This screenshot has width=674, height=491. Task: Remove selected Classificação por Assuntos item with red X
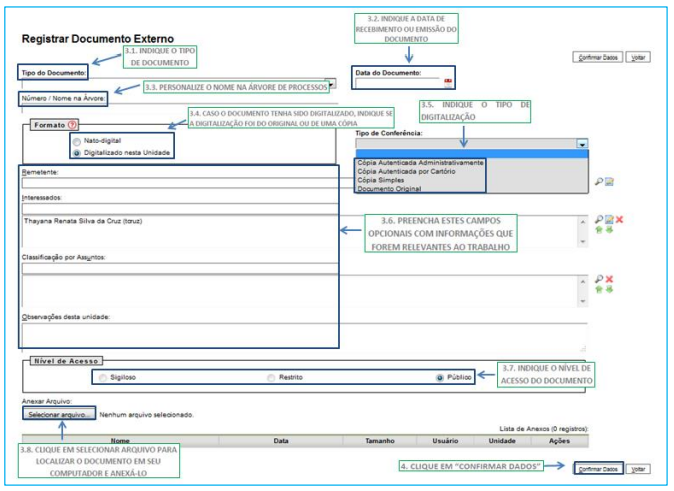pyautogui.click(x=609, y=279)
